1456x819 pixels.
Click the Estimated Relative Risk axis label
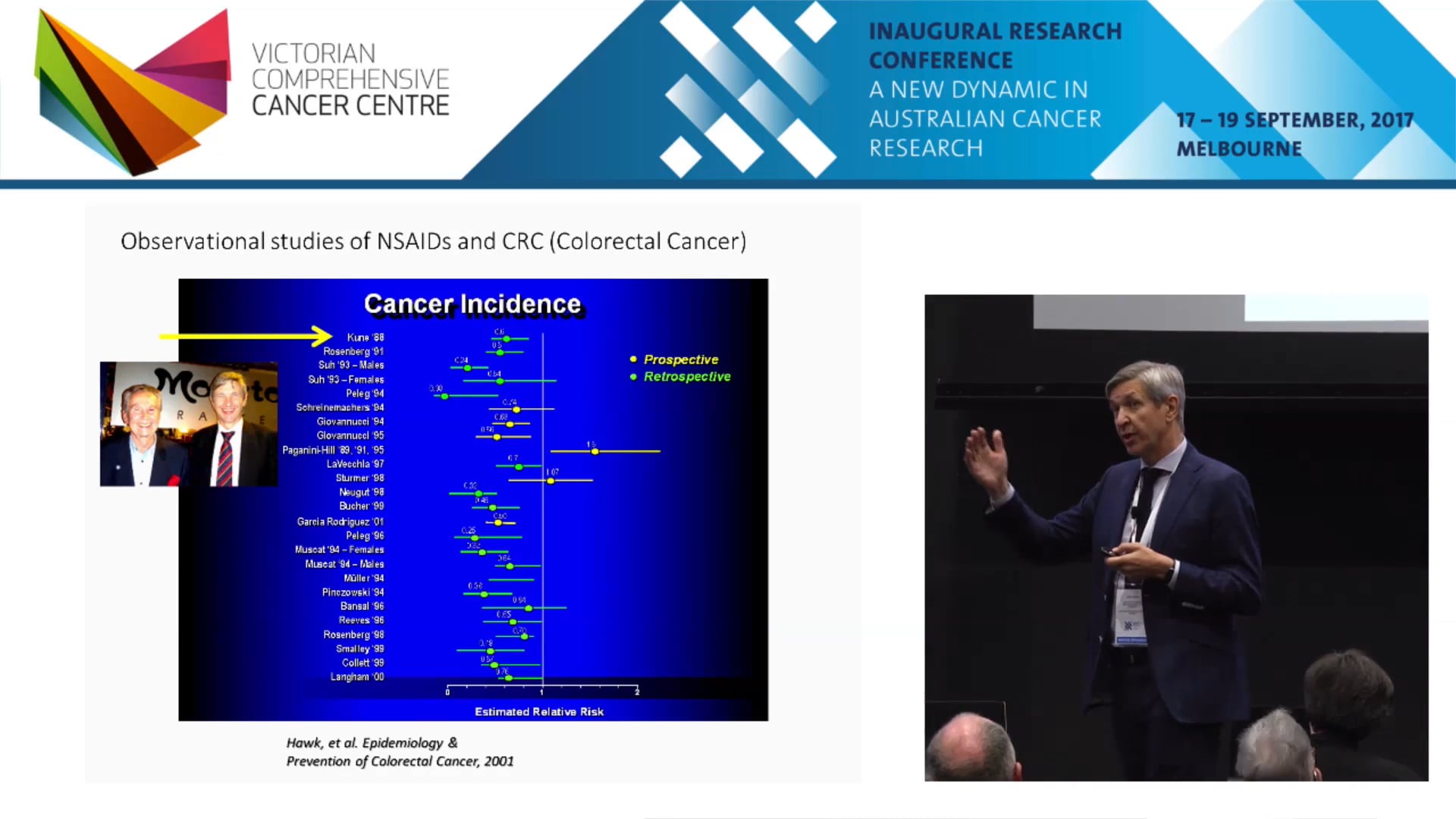[538, 711]
